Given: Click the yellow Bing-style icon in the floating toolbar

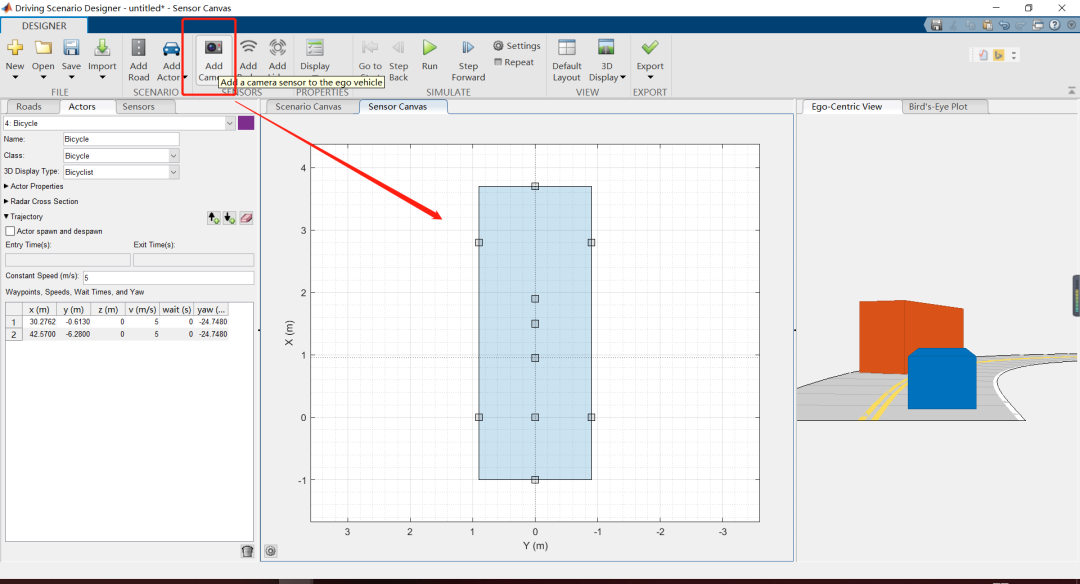Looking at the screenshot, I should tap(999, 55).
